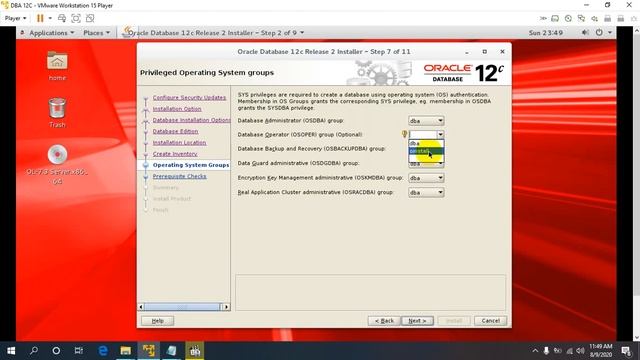640x360 pixels.
Task: Click the Windows taskbar clock
Action: 601,351
